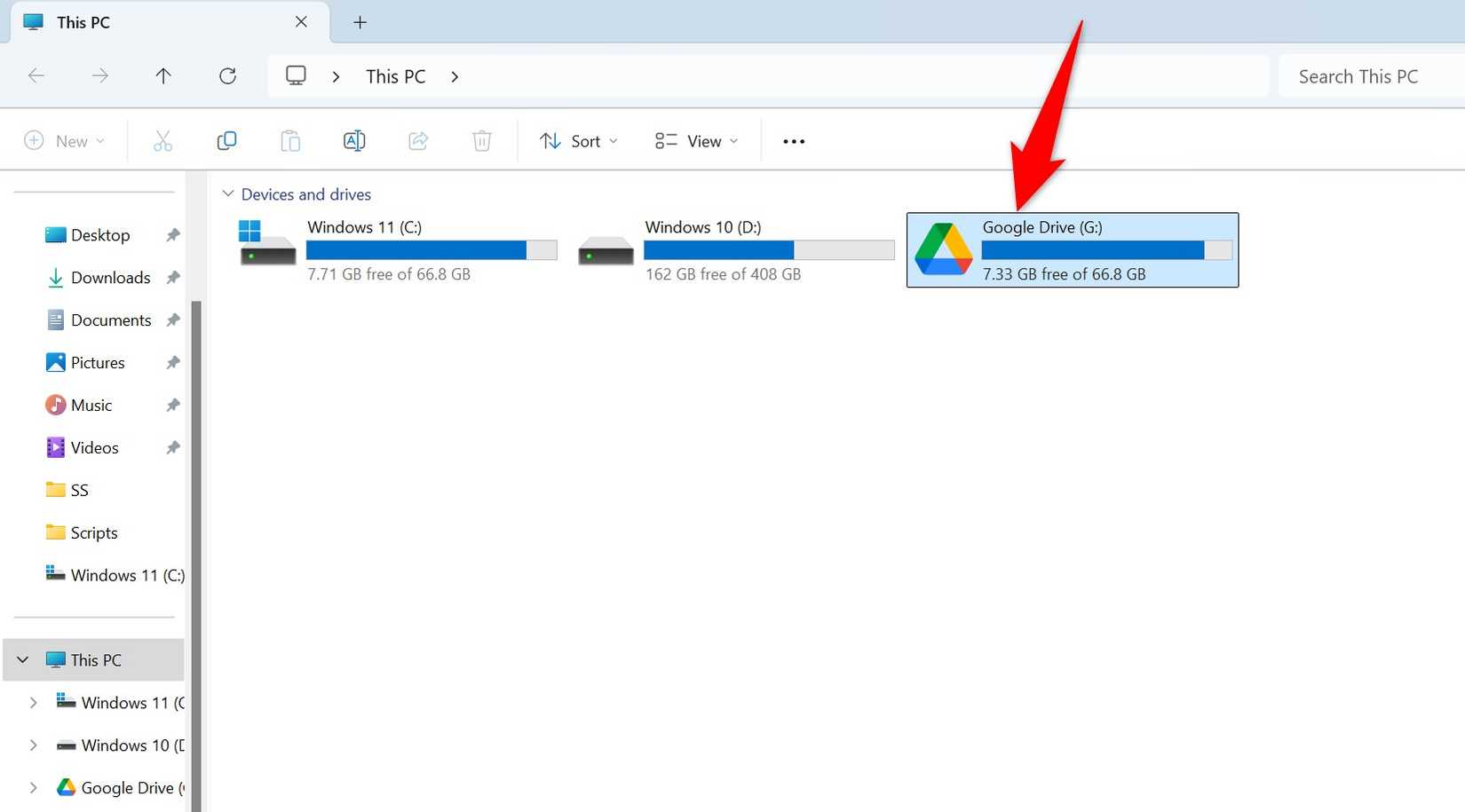Open the Sort dropdown
This screenshot has width=1465, height=812.
point(578,140)
